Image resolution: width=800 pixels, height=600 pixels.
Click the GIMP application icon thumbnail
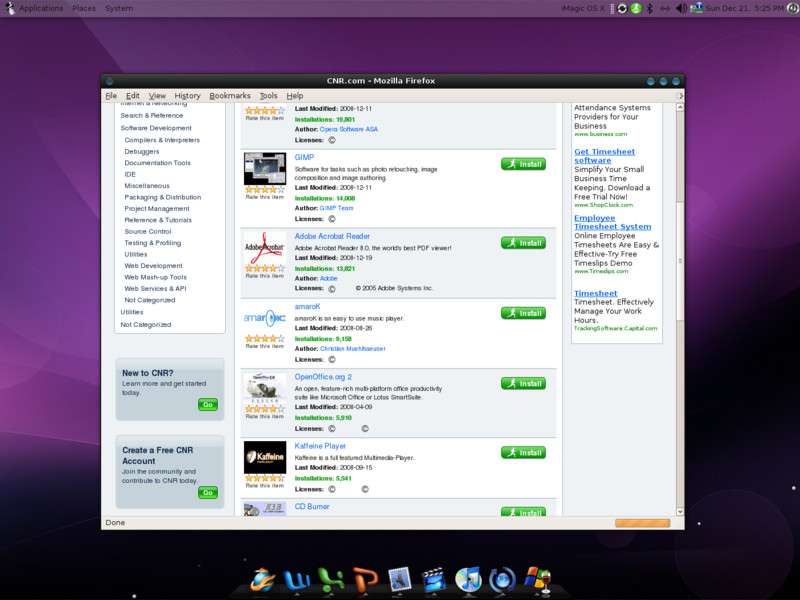263,169
